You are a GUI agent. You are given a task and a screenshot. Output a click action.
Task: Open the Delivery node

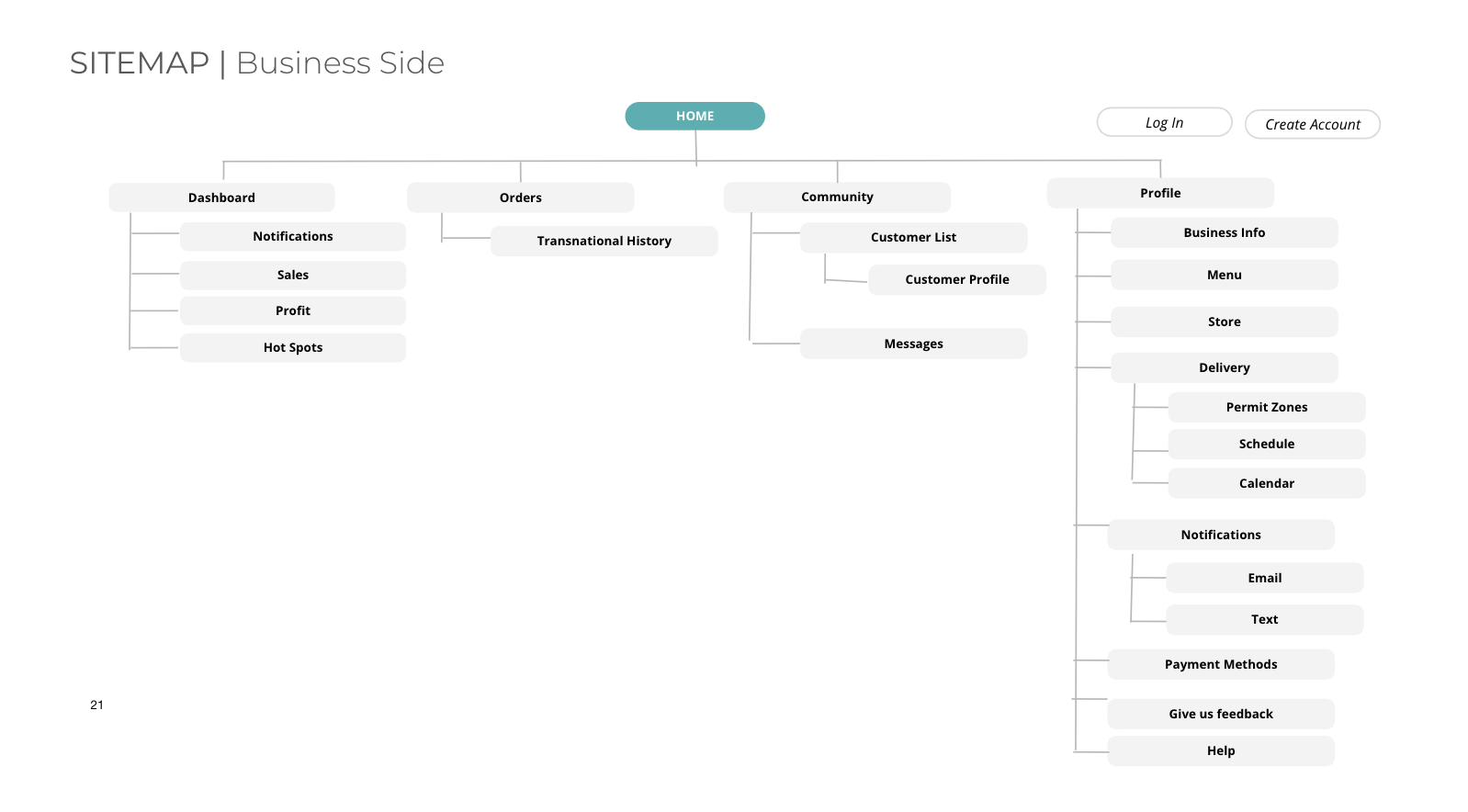[x=1224, y=367]
